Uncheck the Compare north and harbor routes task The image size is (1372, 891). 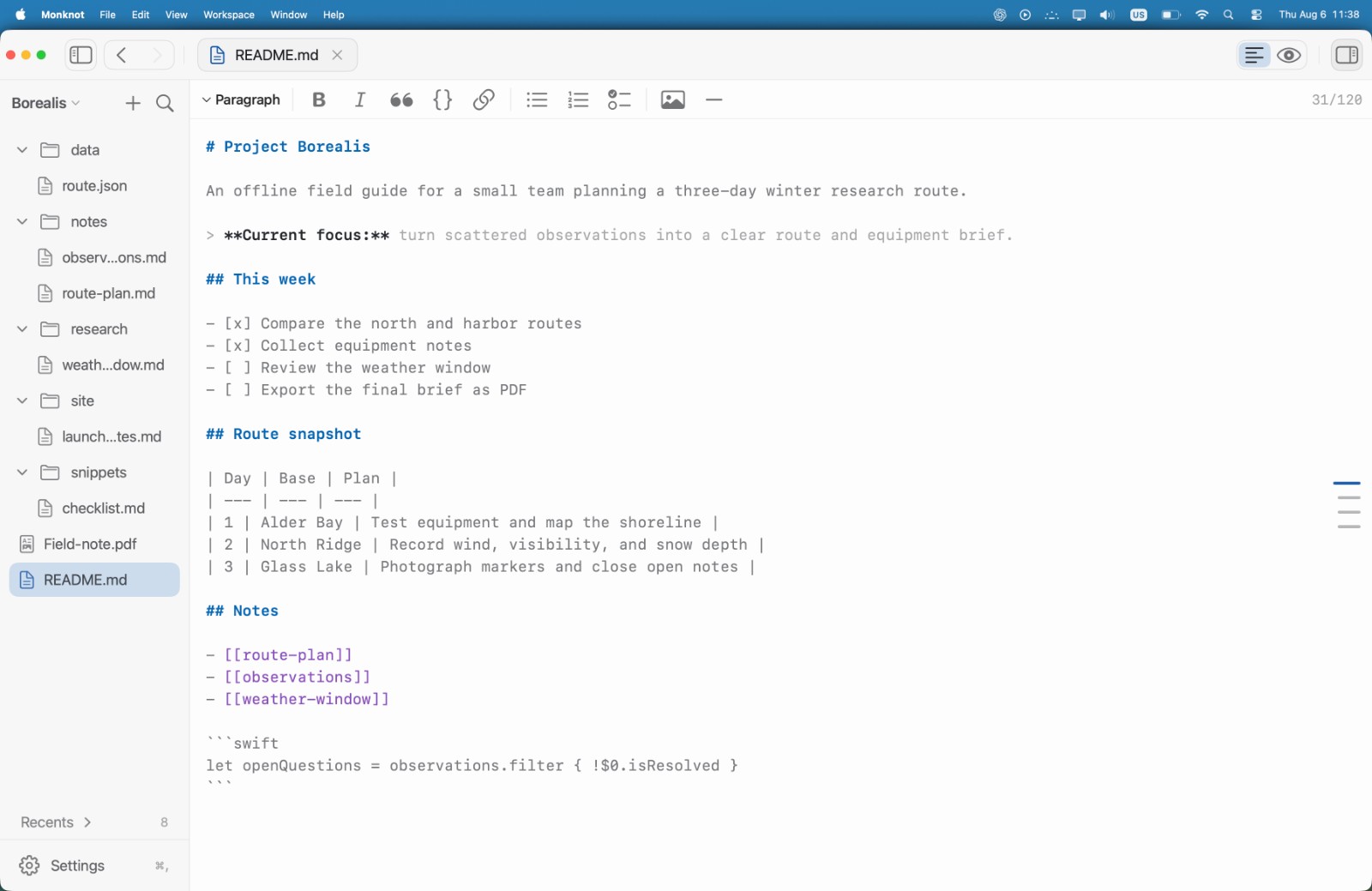(x=238, y=323)
